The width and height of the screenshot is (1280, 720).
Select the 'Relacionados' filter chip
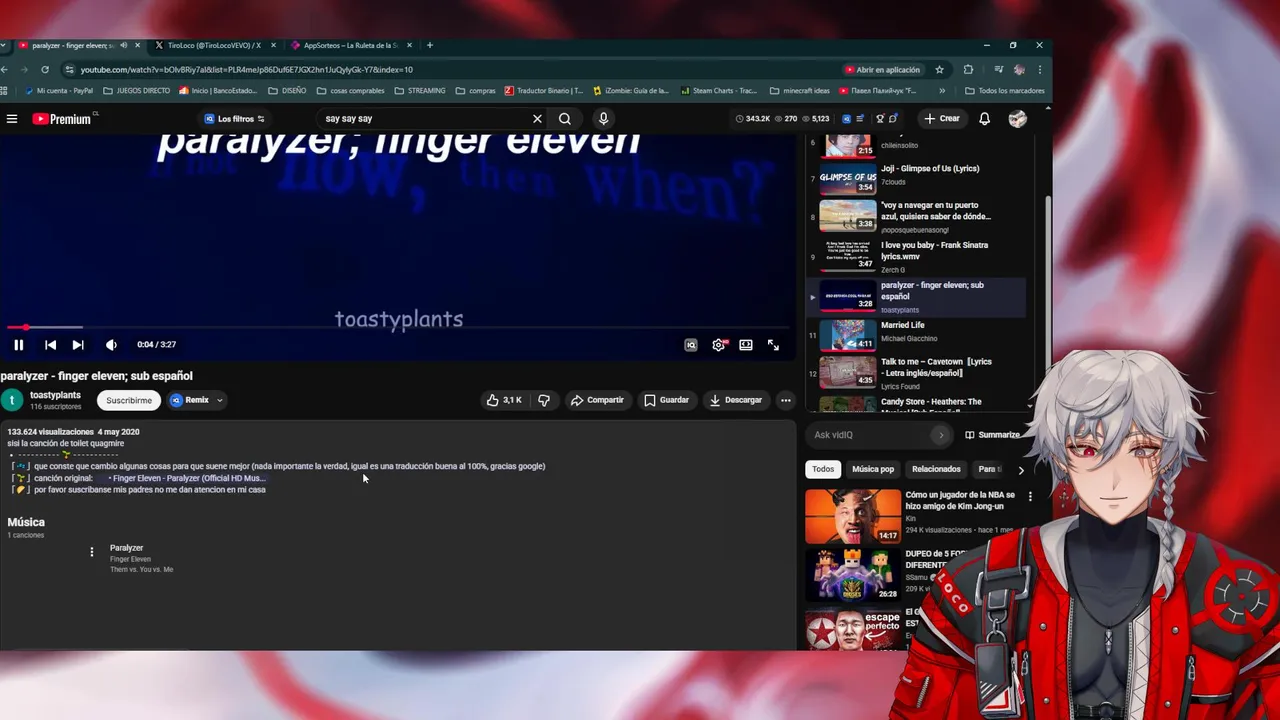936,469
